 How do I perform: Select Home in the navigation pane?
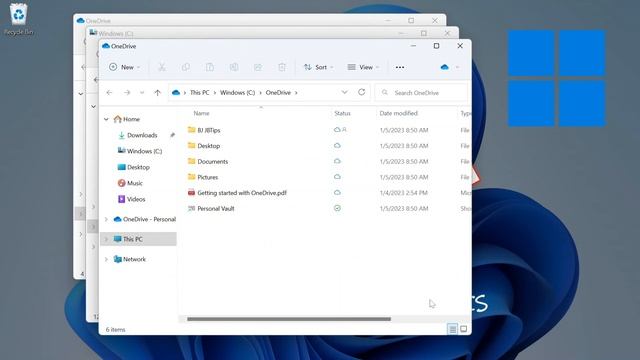click(131, 119)
